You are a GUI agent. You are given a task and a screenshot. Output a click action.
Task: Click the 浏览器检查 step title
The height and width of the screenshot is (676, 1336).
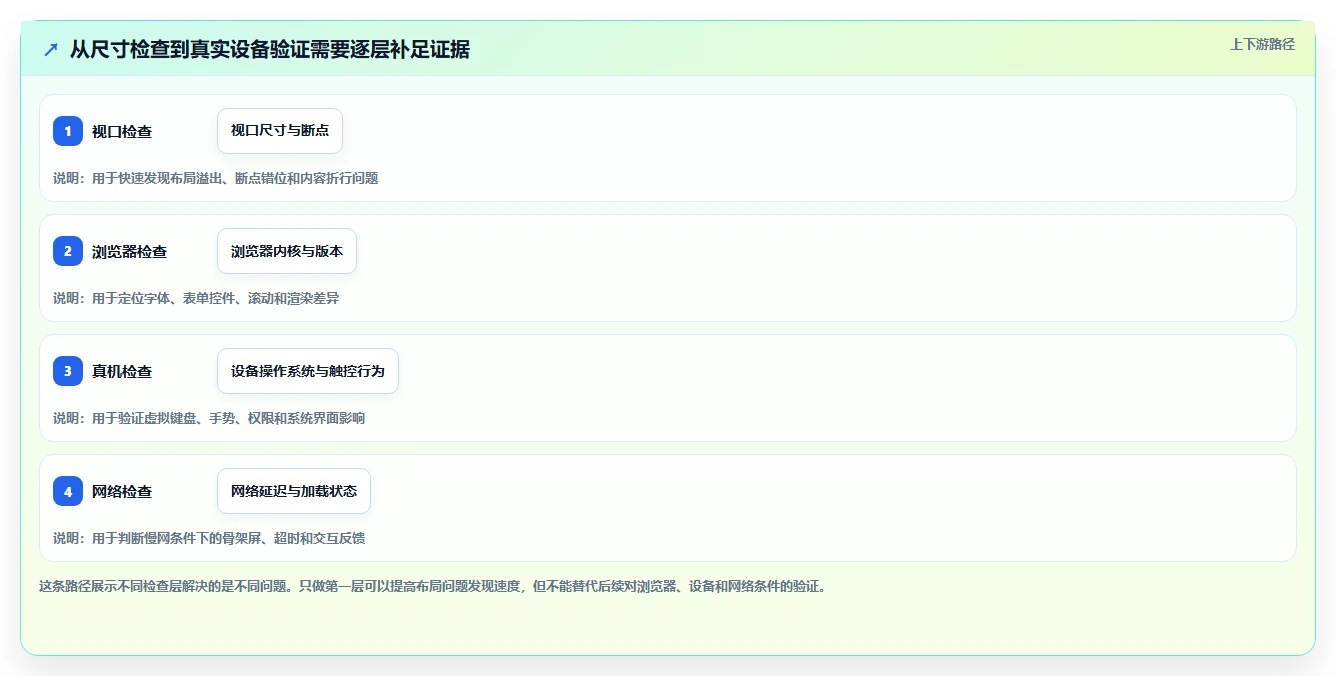click(x=130, y=252)
